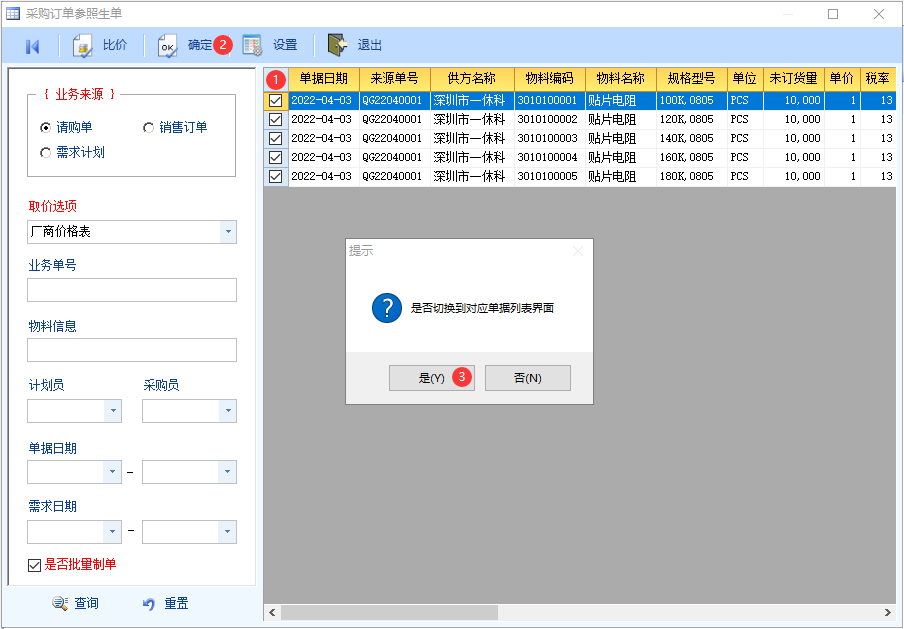Screen dimensions: 904x629
Task: Uncheck row with 物料编码 3010100003
Action: pos(276,138)
